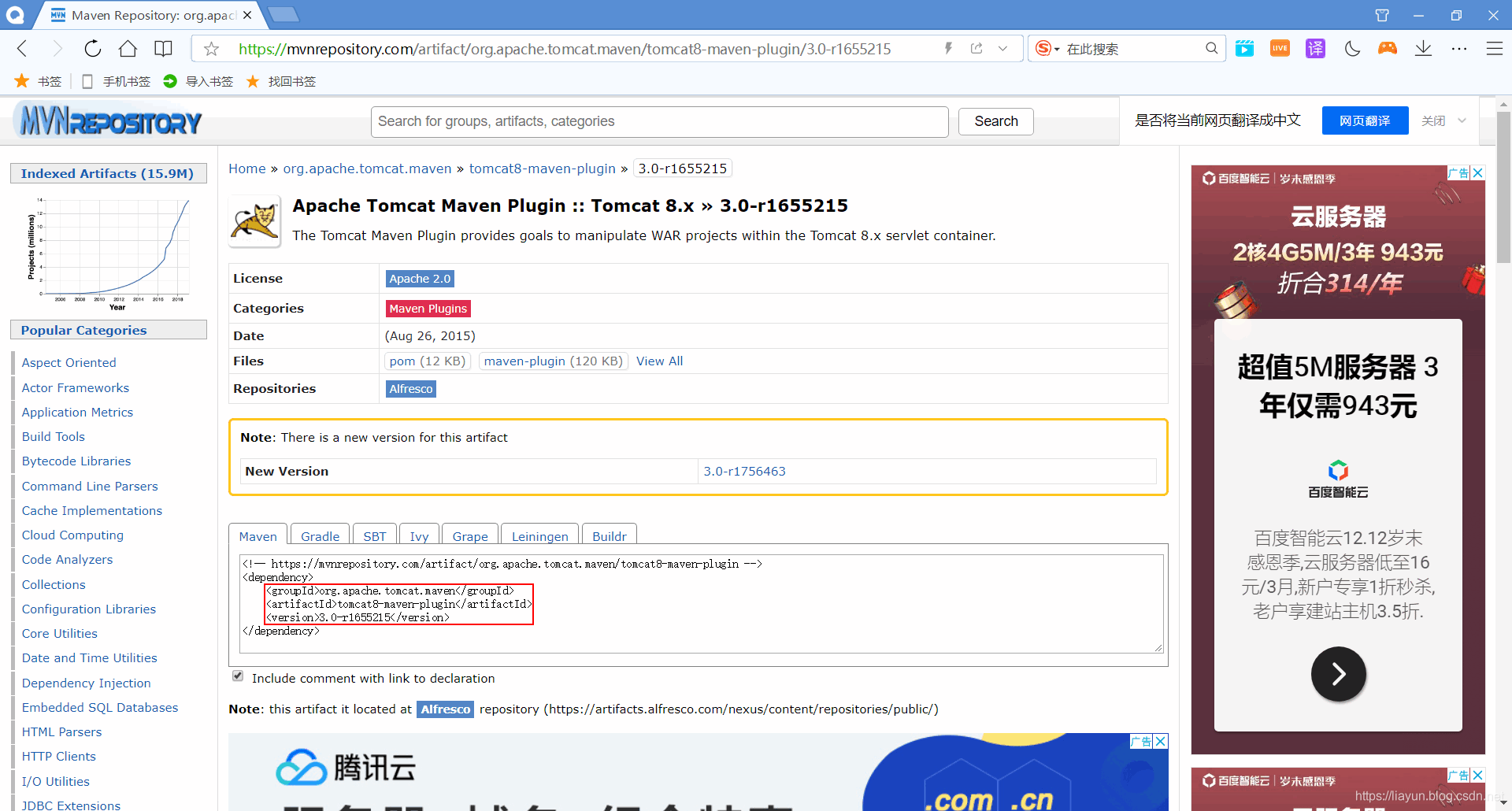The width and height of the screenshot is (1512, 811).
Task: Click the Apache 2.0 license tag
Action: point(420,279)
